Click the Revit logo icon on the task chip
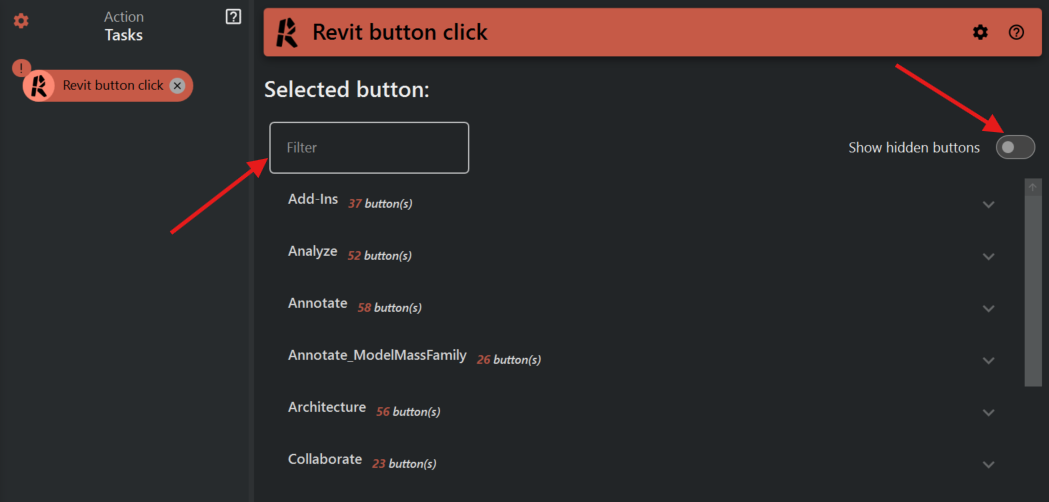Viewport: 1049px width, 502px height. (x=39, y=86)
